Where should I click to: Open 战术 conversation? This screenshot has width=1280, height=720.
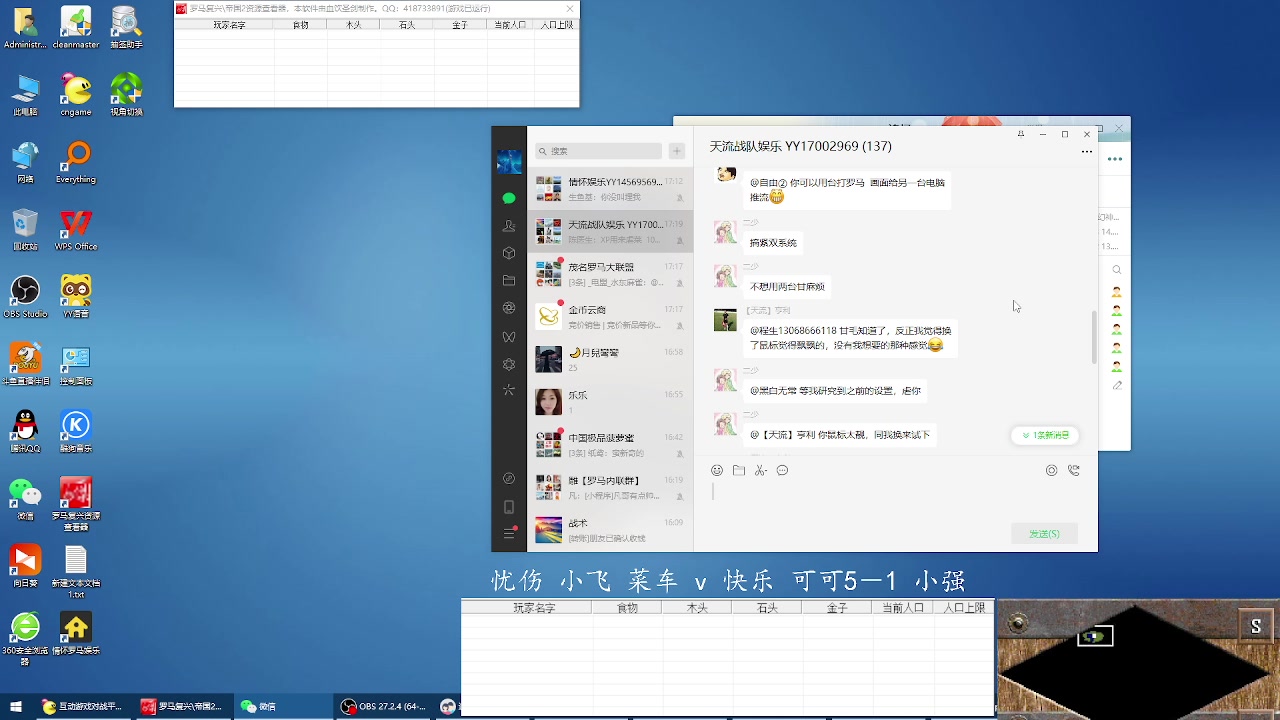(x=610, y=530)
